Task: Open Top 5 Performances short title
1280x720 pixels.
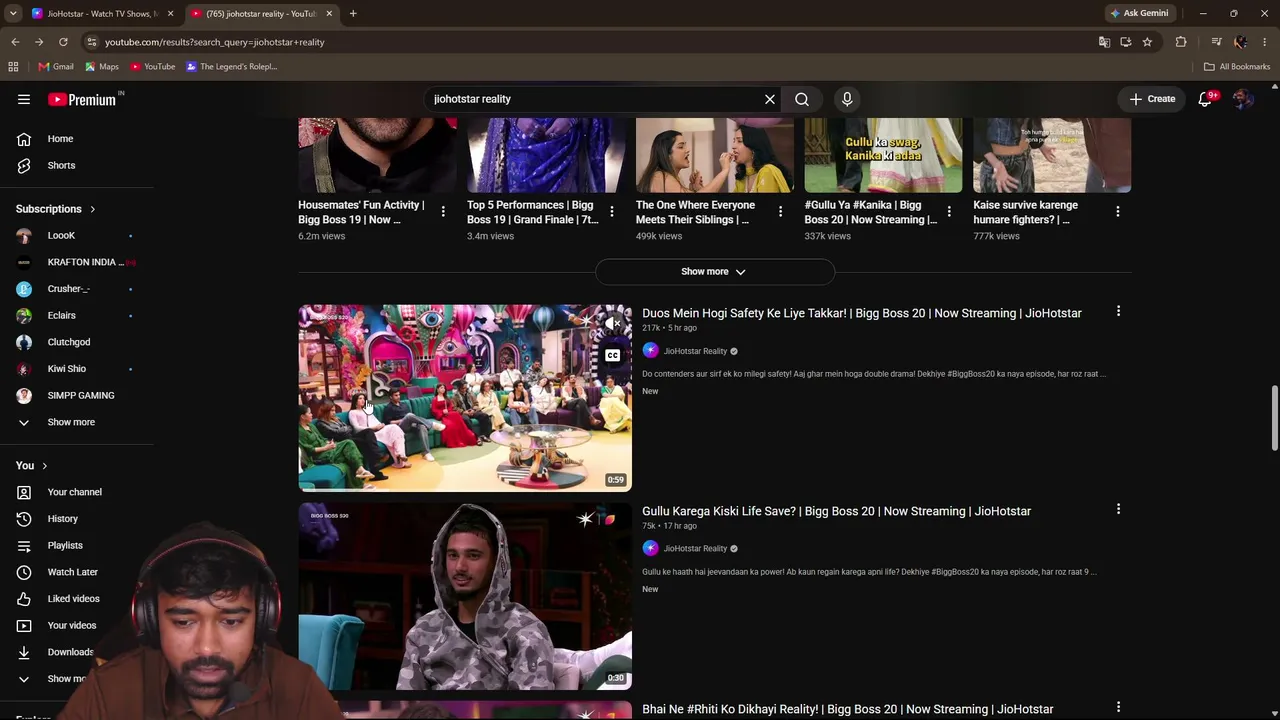Action: 533,212
